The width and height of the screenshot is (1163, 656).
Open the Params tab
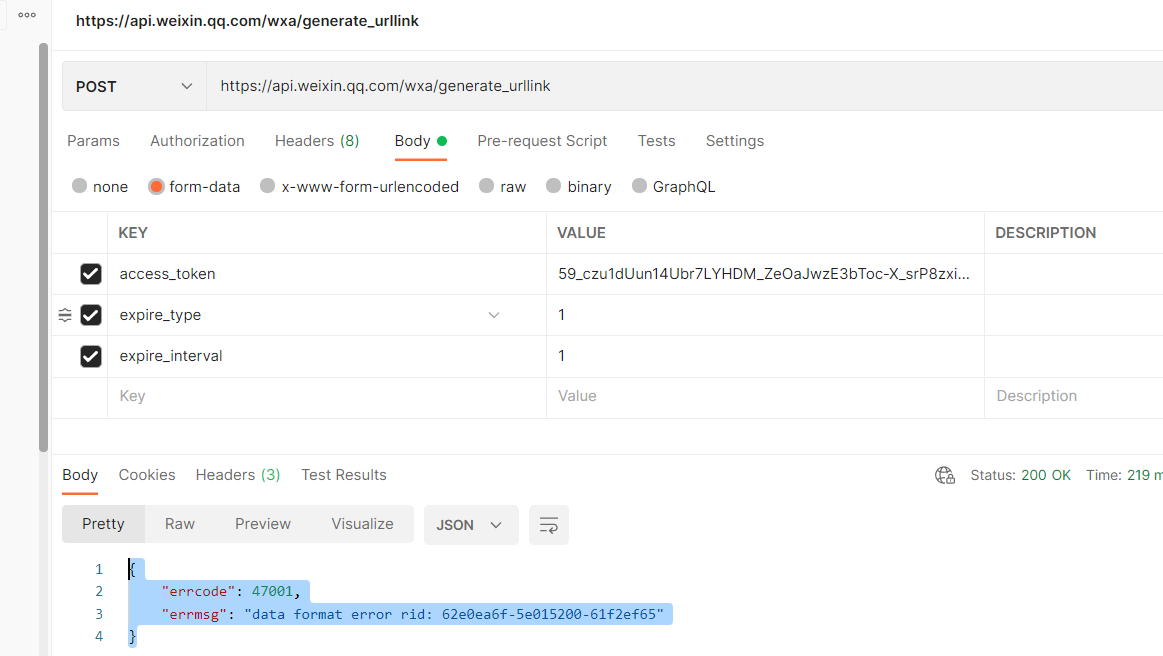93,141
